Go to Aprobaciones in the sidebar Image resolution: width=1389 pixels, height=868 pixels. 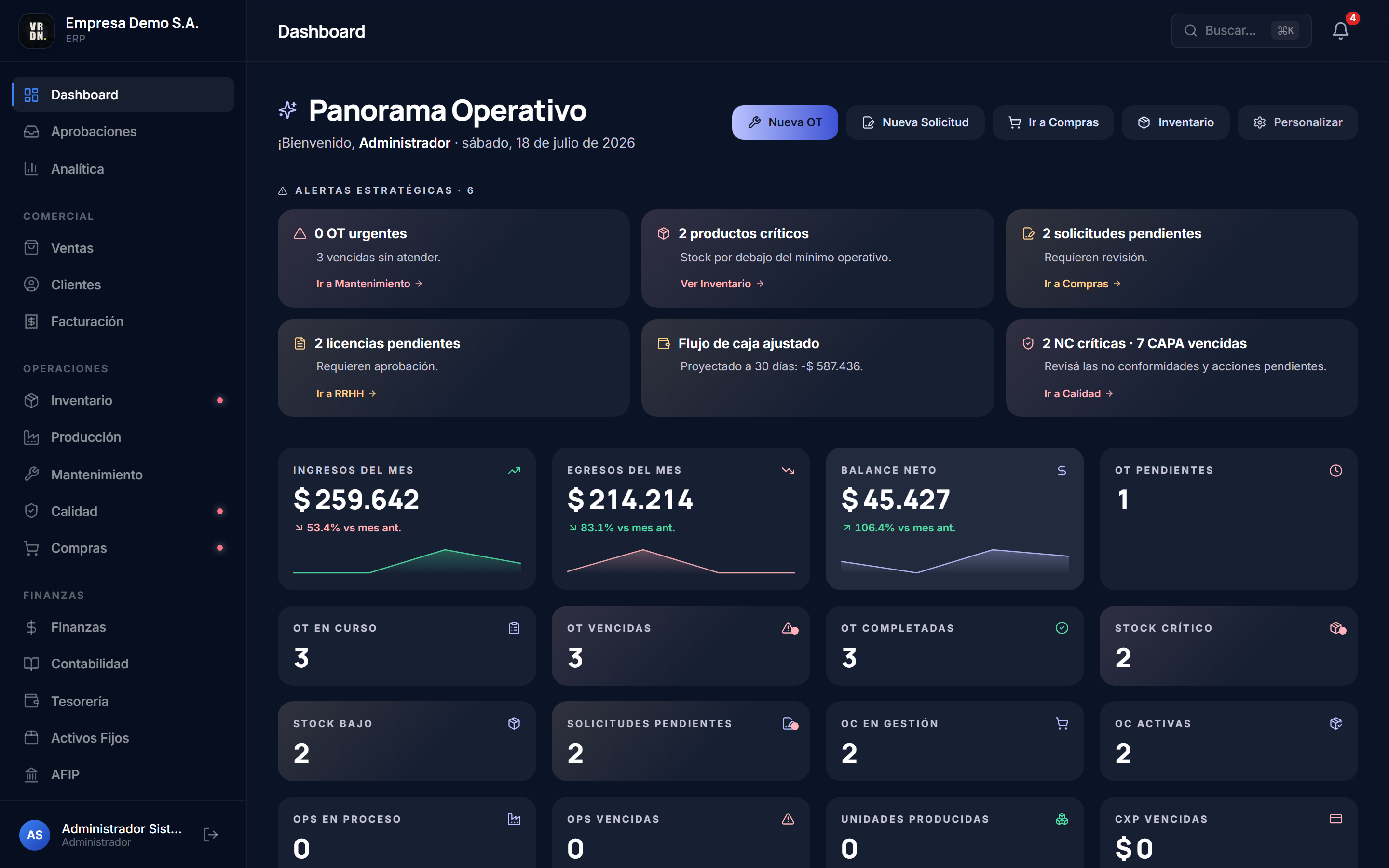point(123,132)
